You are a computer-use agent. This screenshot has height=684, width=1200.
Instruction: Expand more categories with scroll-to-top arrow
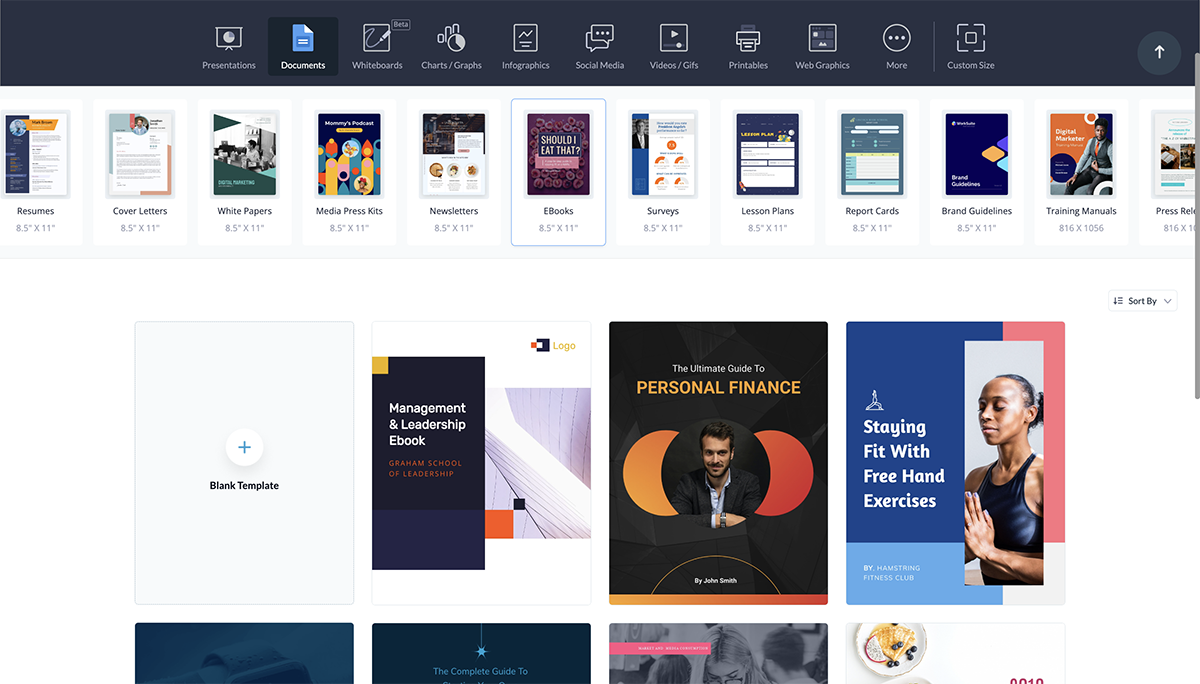tap(1159, 53)
